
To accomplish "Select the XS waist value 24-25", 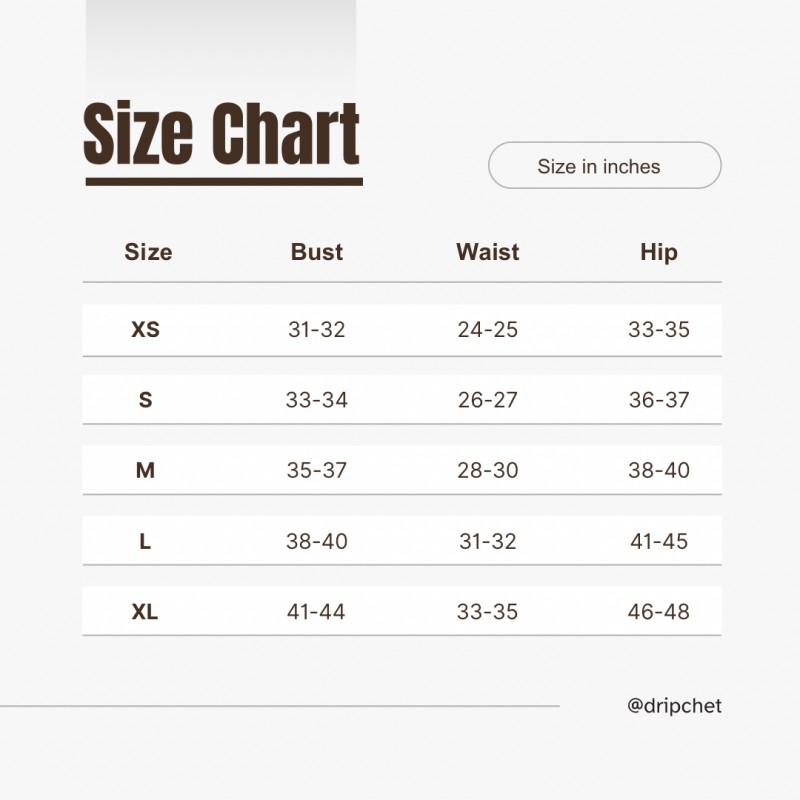I will coord(488,329).
